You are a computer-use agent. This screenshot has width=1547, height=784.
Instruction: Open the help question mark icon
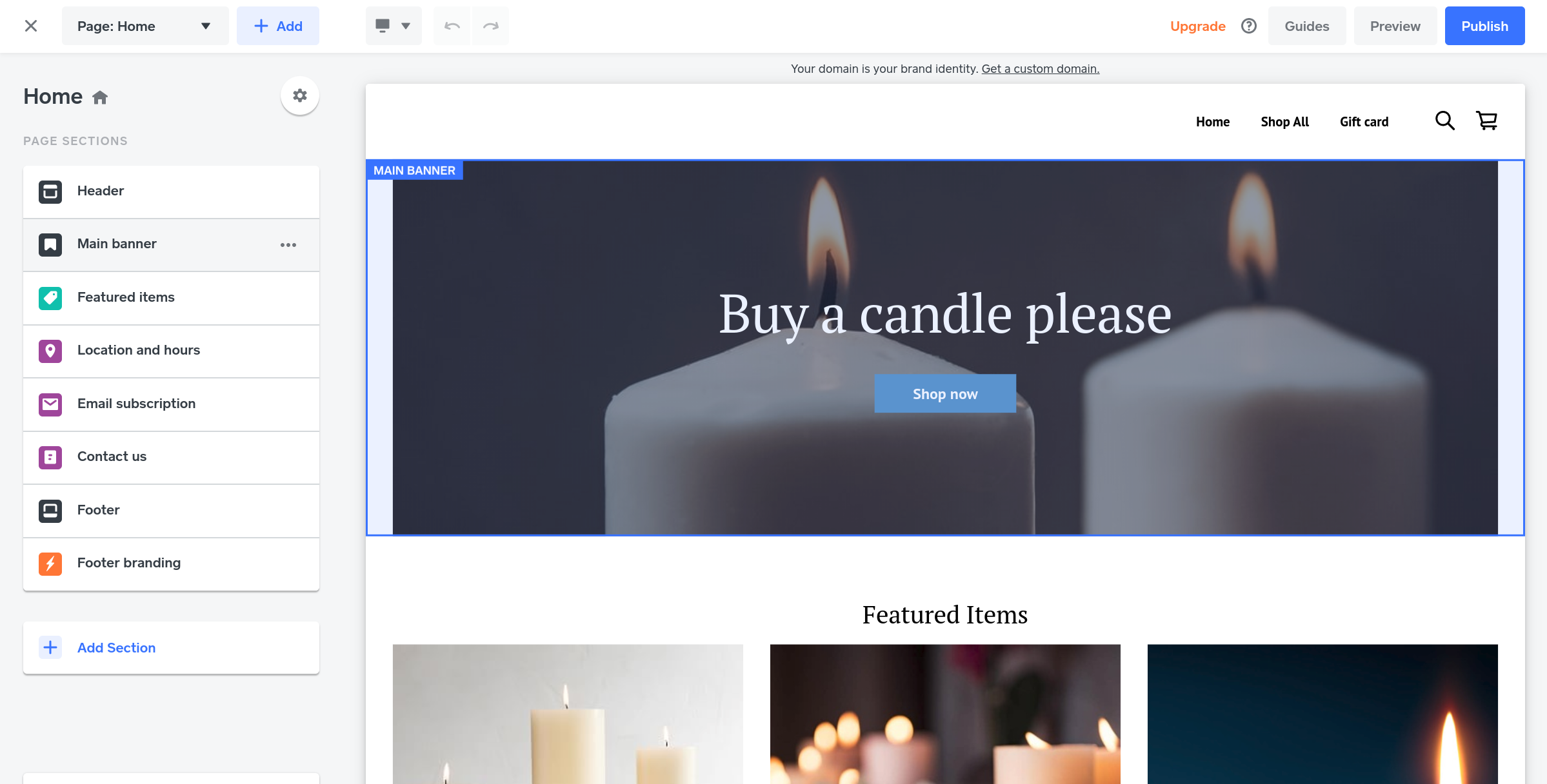pos(1248,26)
